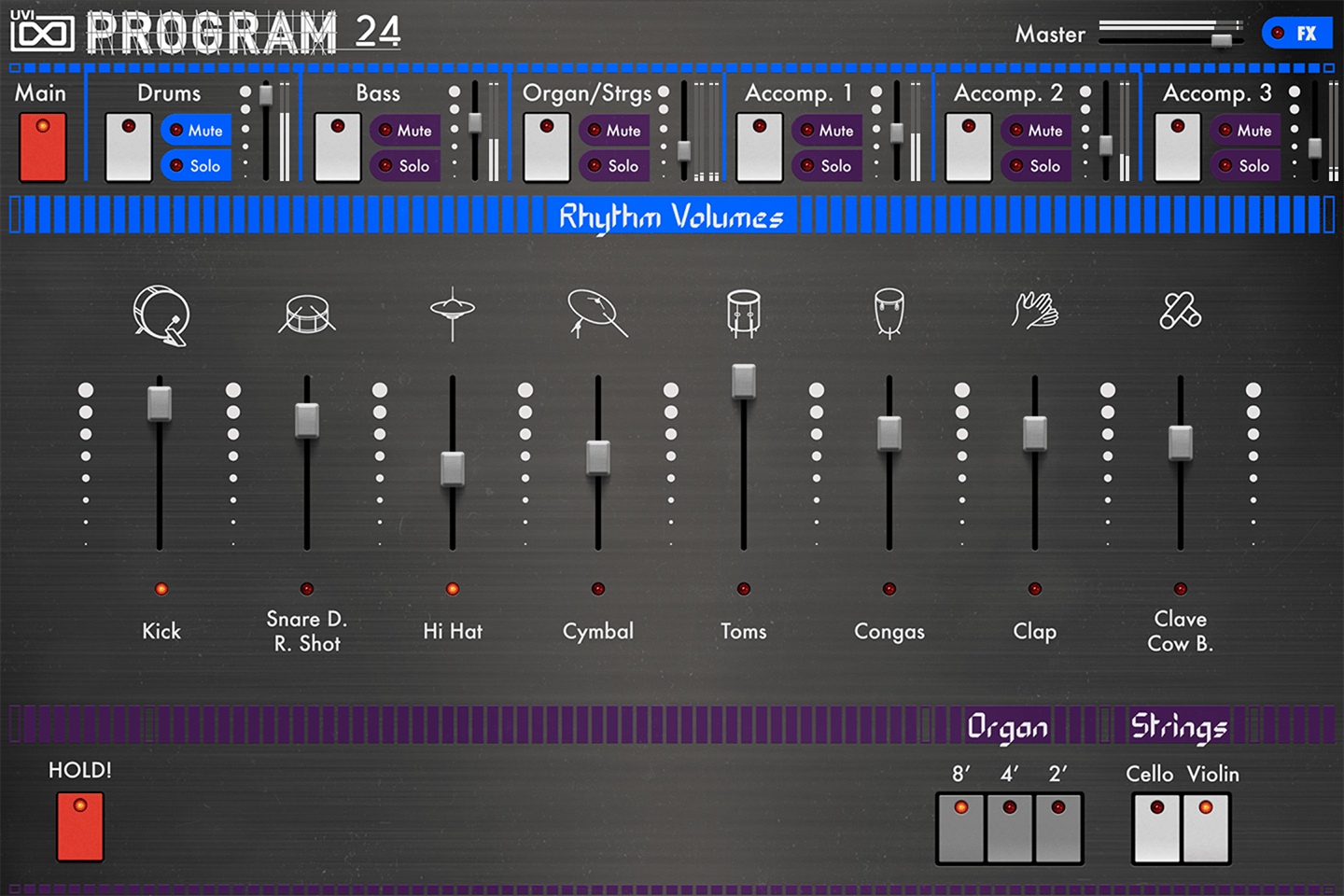Mute the Drums channel
1344x896 pixels.
point(196,131)
